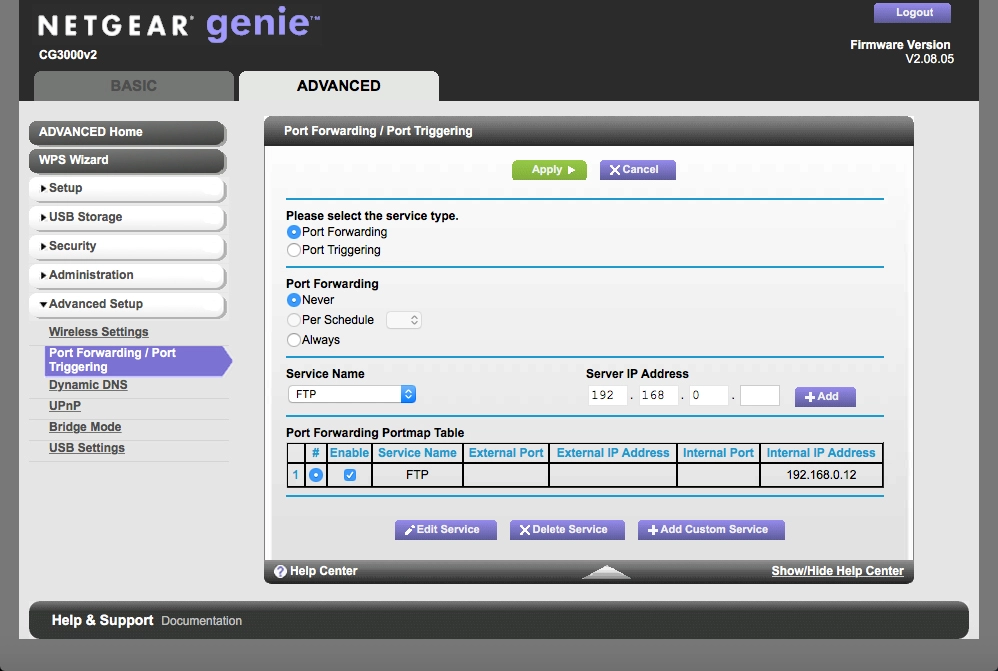998x671 pixels.
Task: Click Delete Service
Action: (x=567, y=530)
